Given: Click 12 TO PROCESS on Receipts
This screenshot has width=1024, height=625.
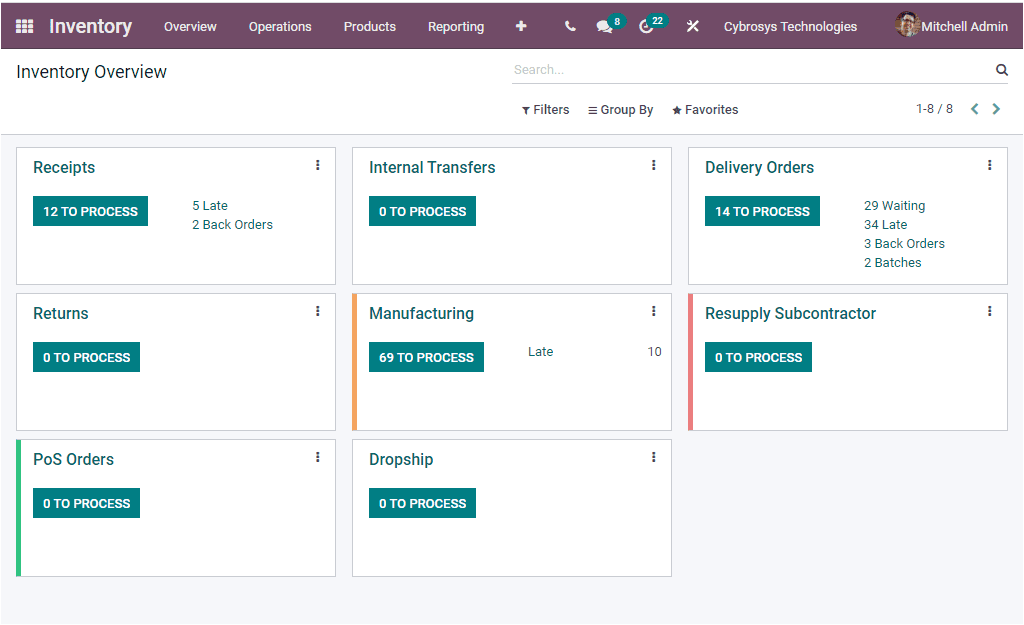Looking at the screenshot, I should 90,211.
